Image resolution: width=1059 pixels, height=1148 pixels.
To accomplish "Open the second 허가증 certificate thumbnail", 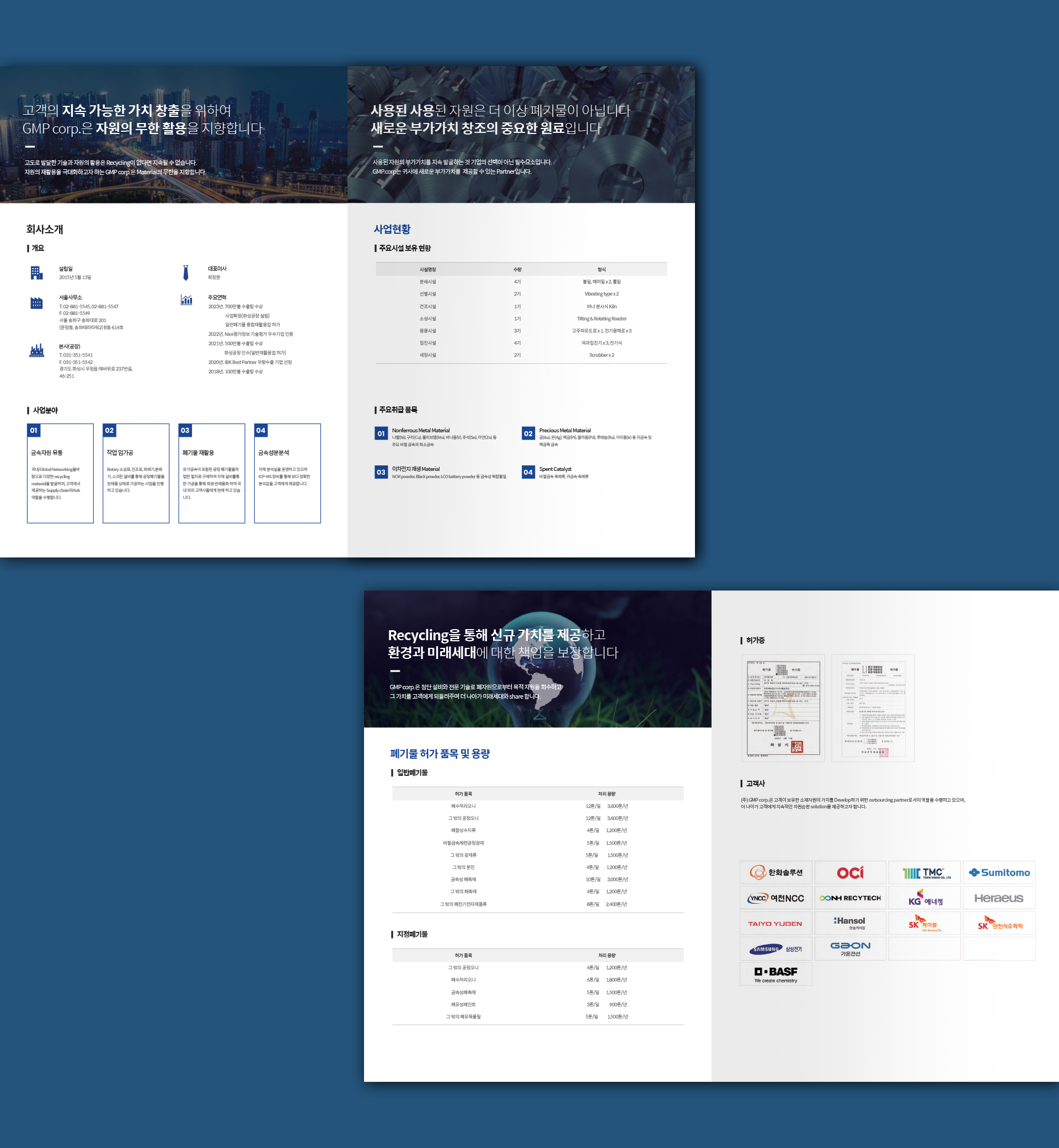I will 873,707.
